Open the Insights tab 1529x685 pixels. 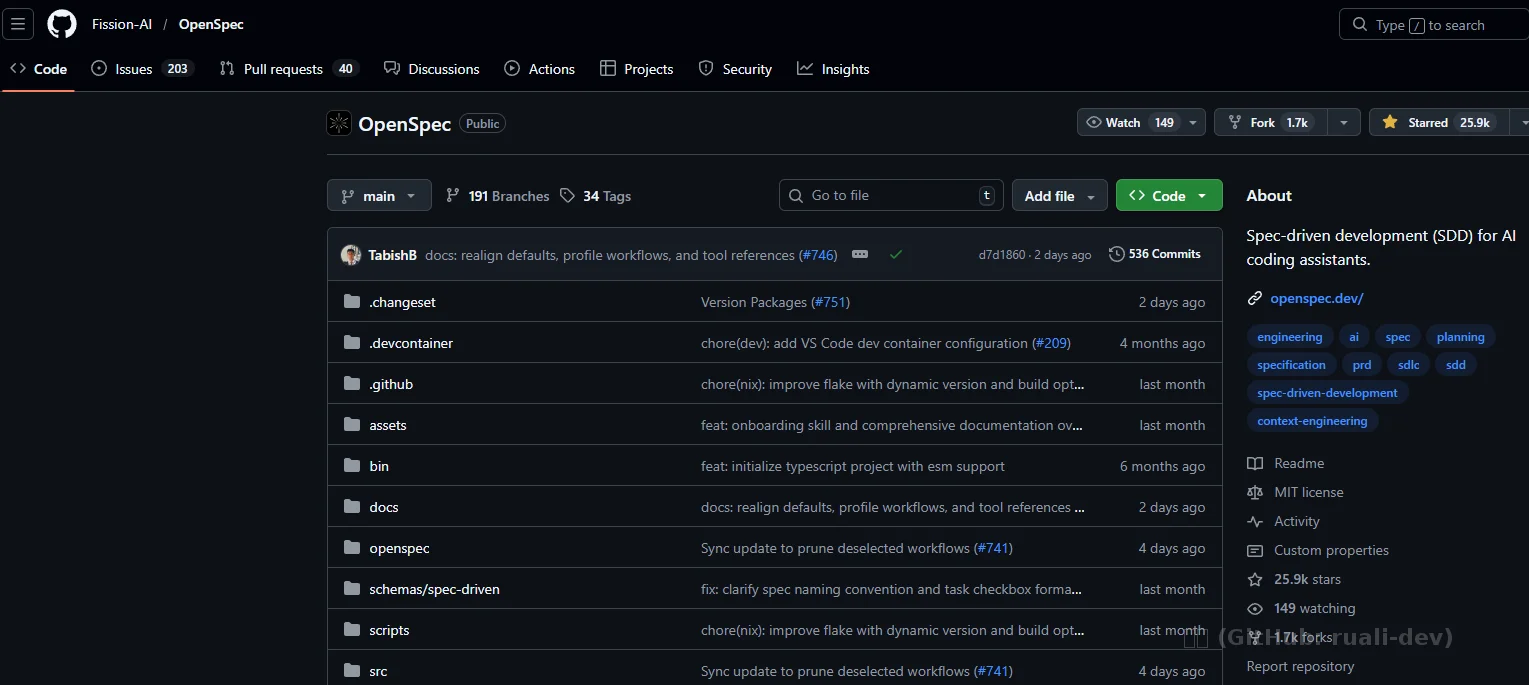pyautogui.click(x=833, y=69)
